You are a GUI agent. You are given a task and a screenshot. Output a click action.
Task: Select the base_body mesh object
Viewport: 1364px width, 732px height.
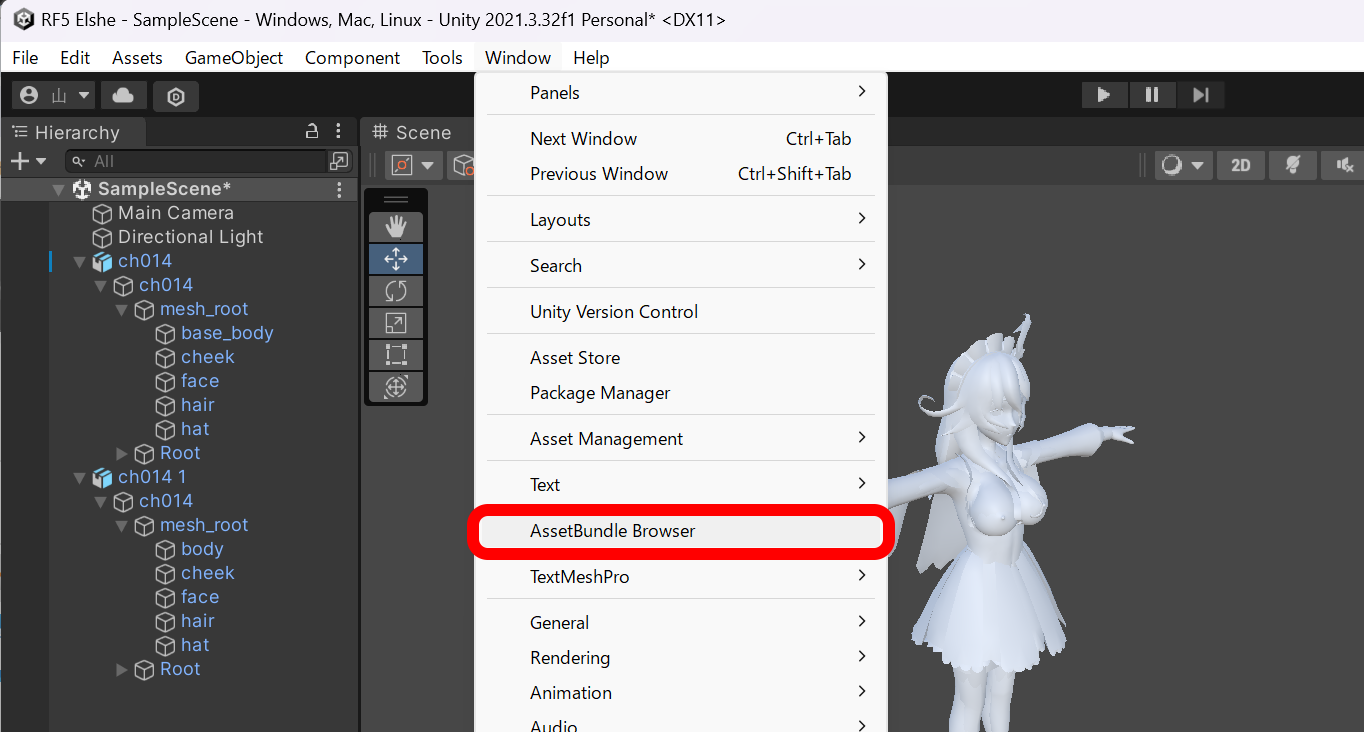(227, 333)
